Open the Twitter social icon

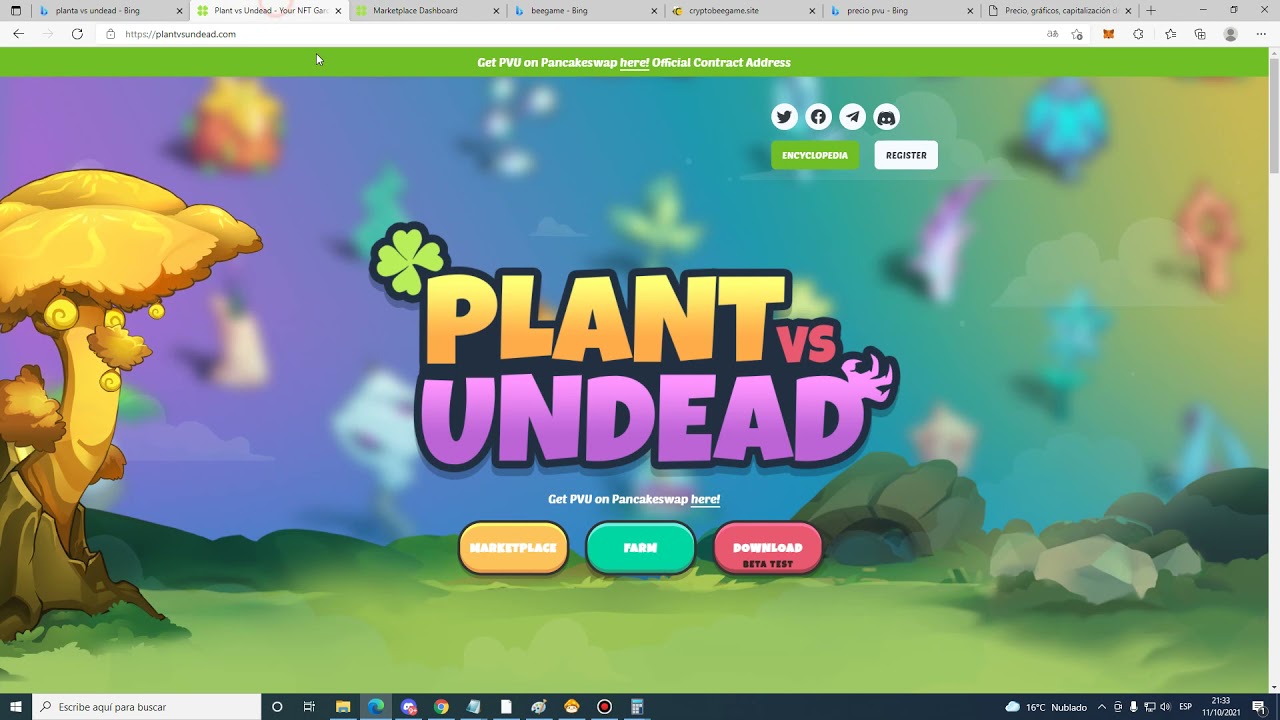pyautogui.click(x=785, y=117)
